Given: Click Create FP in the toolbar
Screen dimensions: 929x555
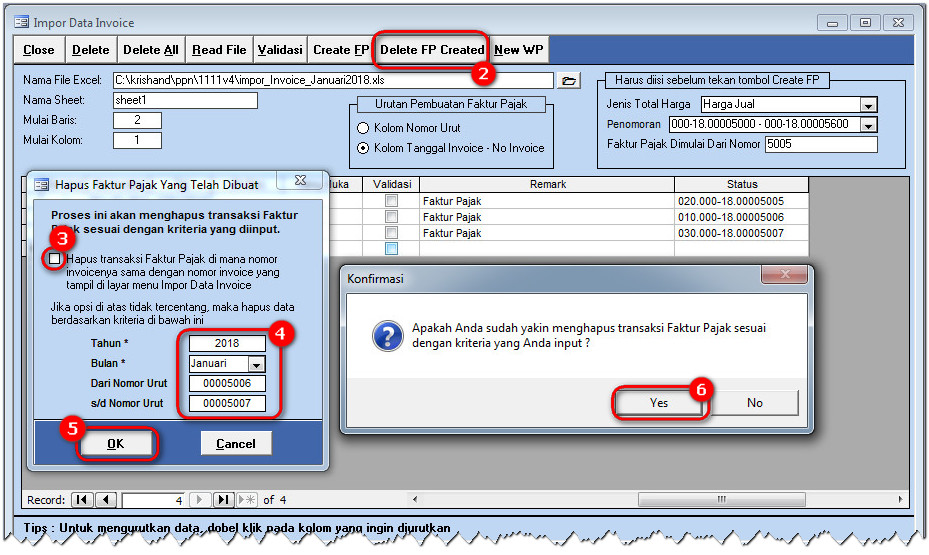Looking at the screenshot, I should [x=340, y=49].
